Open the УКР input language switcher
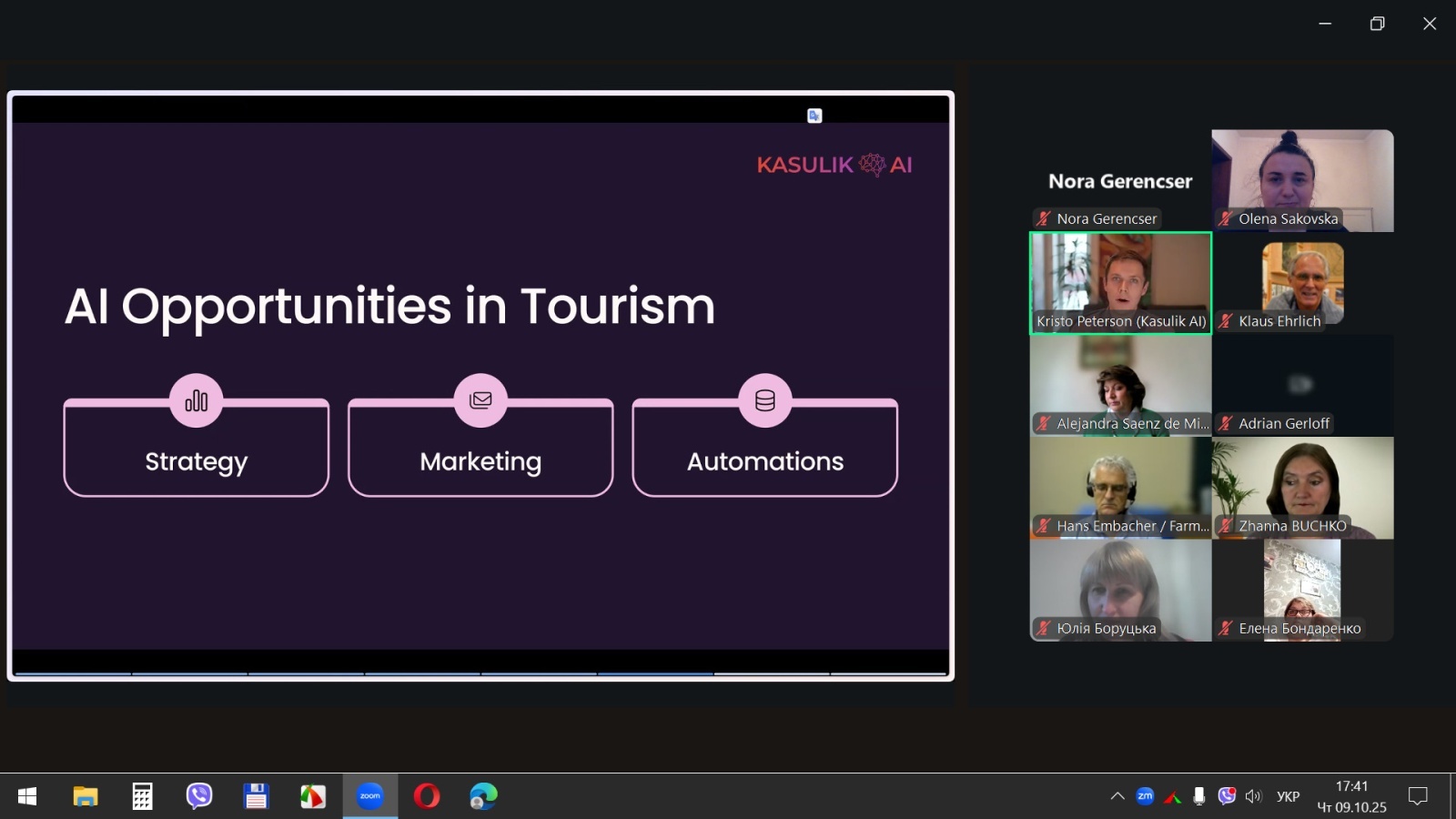The image size is (1456, 819). (x=1288, y=796)
